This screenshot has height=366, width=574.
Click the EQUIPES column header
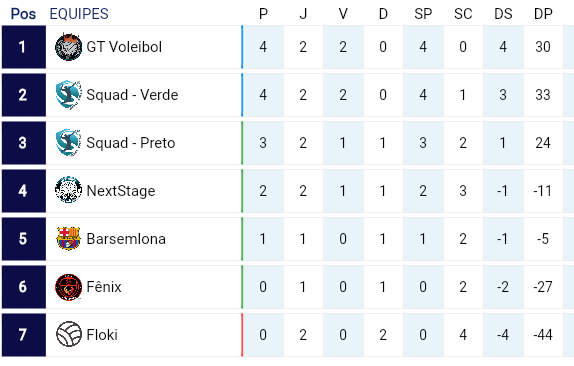coord(79,14)
